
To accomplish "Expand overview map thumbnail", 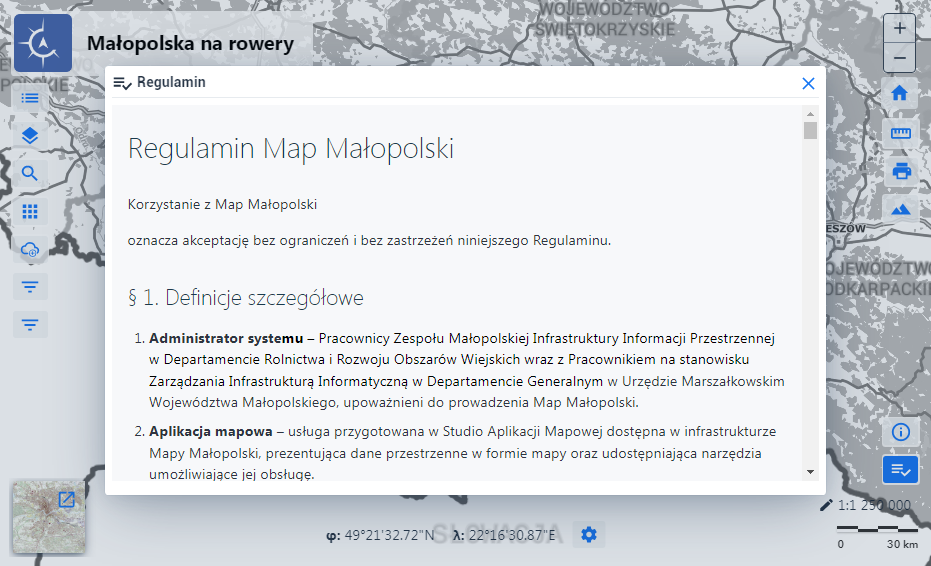I will (x=67, y=499).
